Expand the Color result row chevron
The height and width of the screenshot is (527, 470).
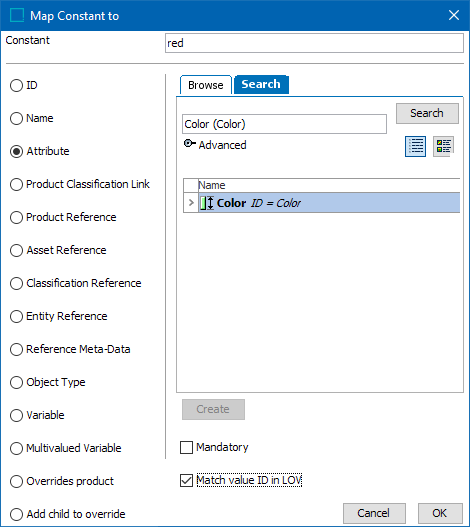[191, 203]
